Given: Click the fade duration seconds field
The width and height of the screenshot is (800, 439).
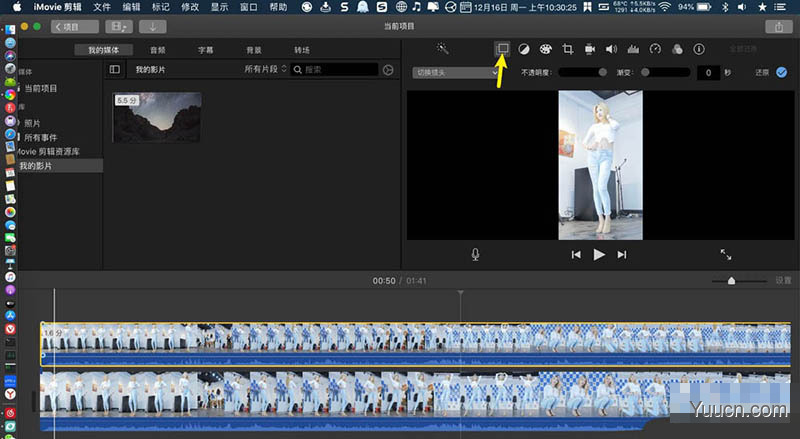Looking at the screenshot, I should click(708, 72).
